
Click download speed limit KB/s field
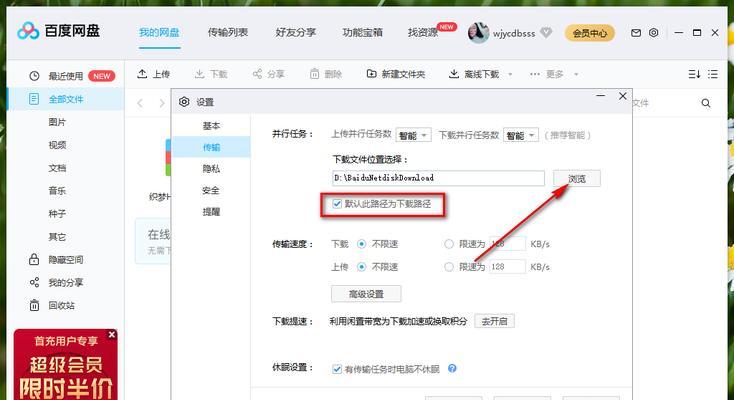tap(507, 244)
